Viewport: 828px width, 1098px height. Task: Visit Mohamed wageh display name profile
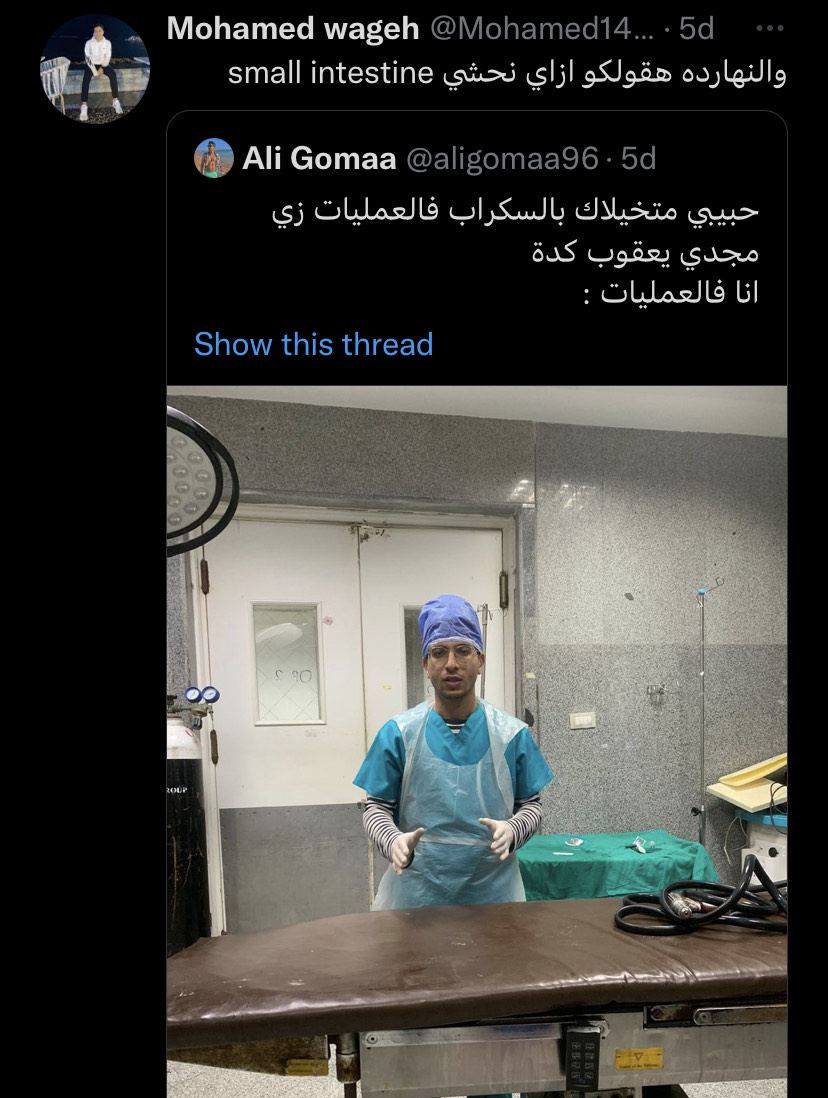coord(293,29)
